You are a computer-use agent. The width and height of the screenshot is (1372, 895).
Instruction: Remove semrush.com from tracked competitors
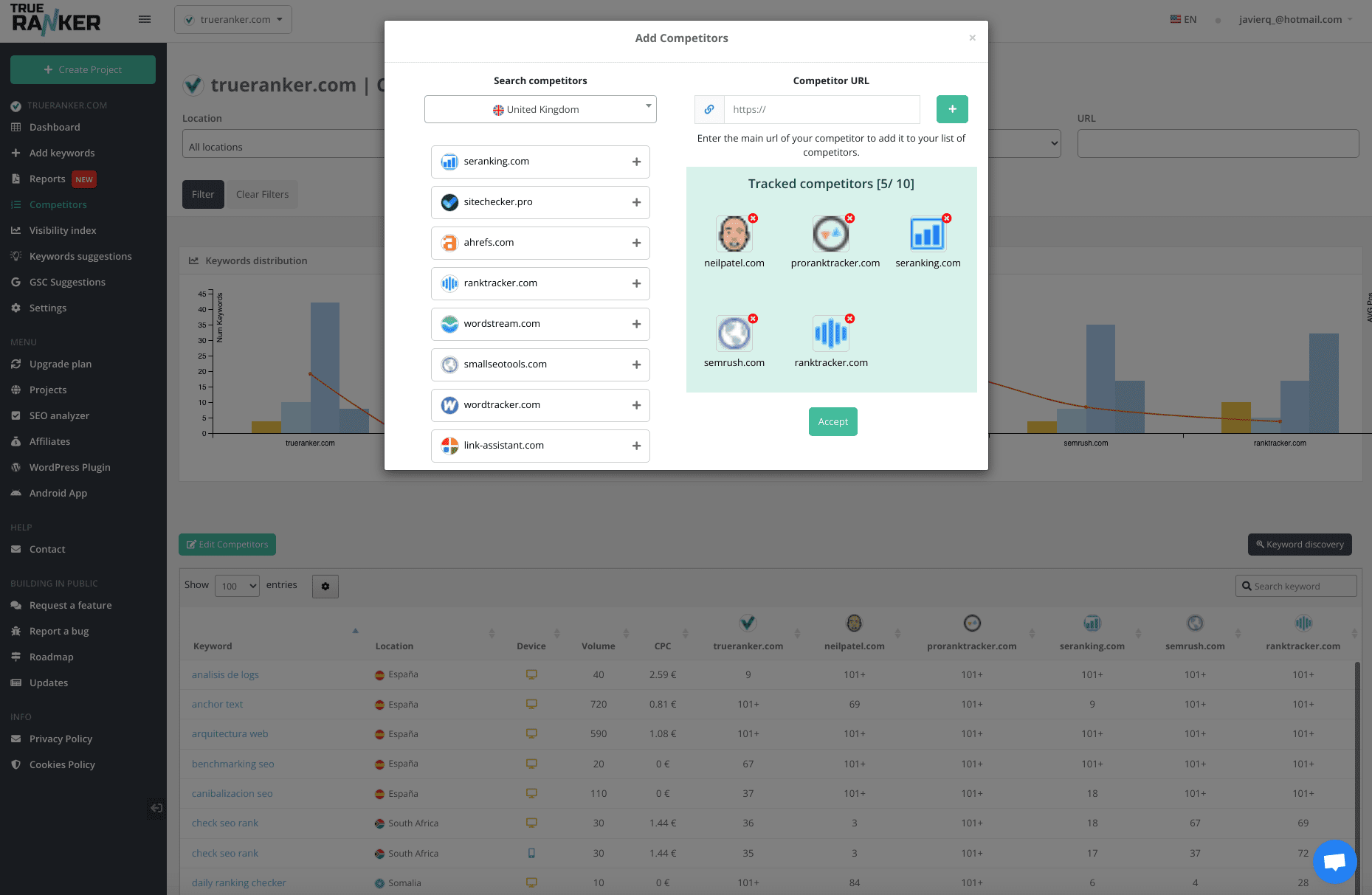(x=753, y=319)
